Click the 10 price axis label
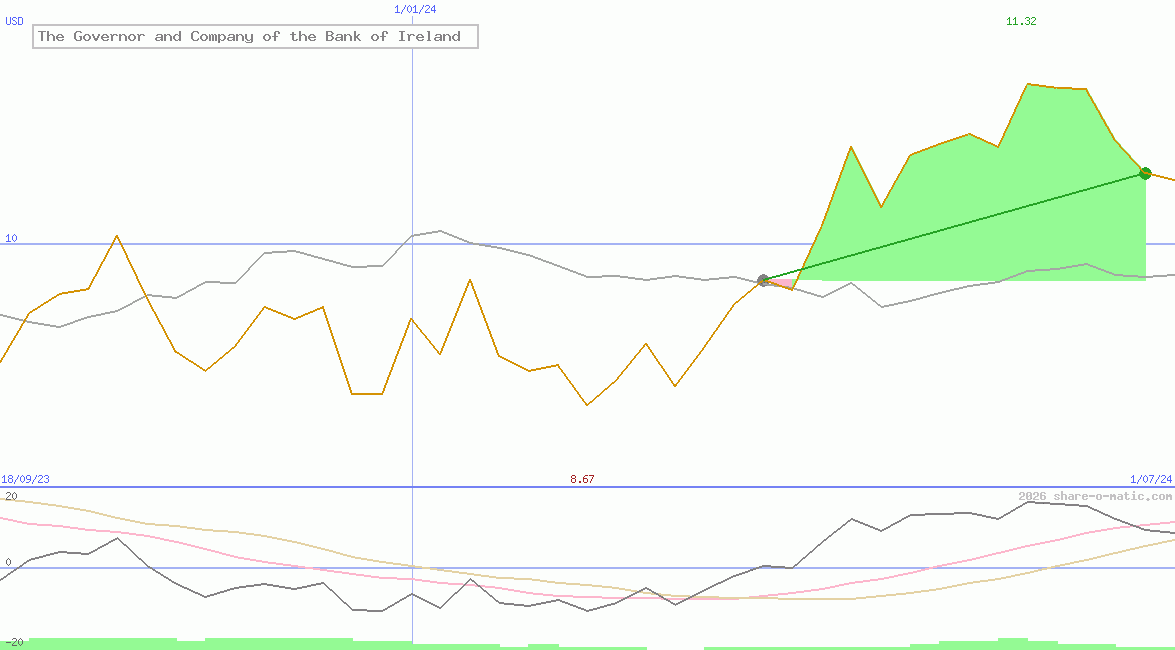The height and width of the screenshot is (650, 1175). click(11, 238)
